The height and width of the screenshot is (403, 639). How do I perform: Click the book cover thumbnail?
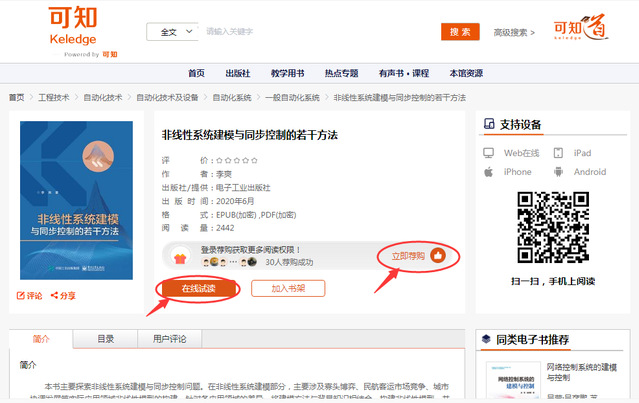click(76, 200)
